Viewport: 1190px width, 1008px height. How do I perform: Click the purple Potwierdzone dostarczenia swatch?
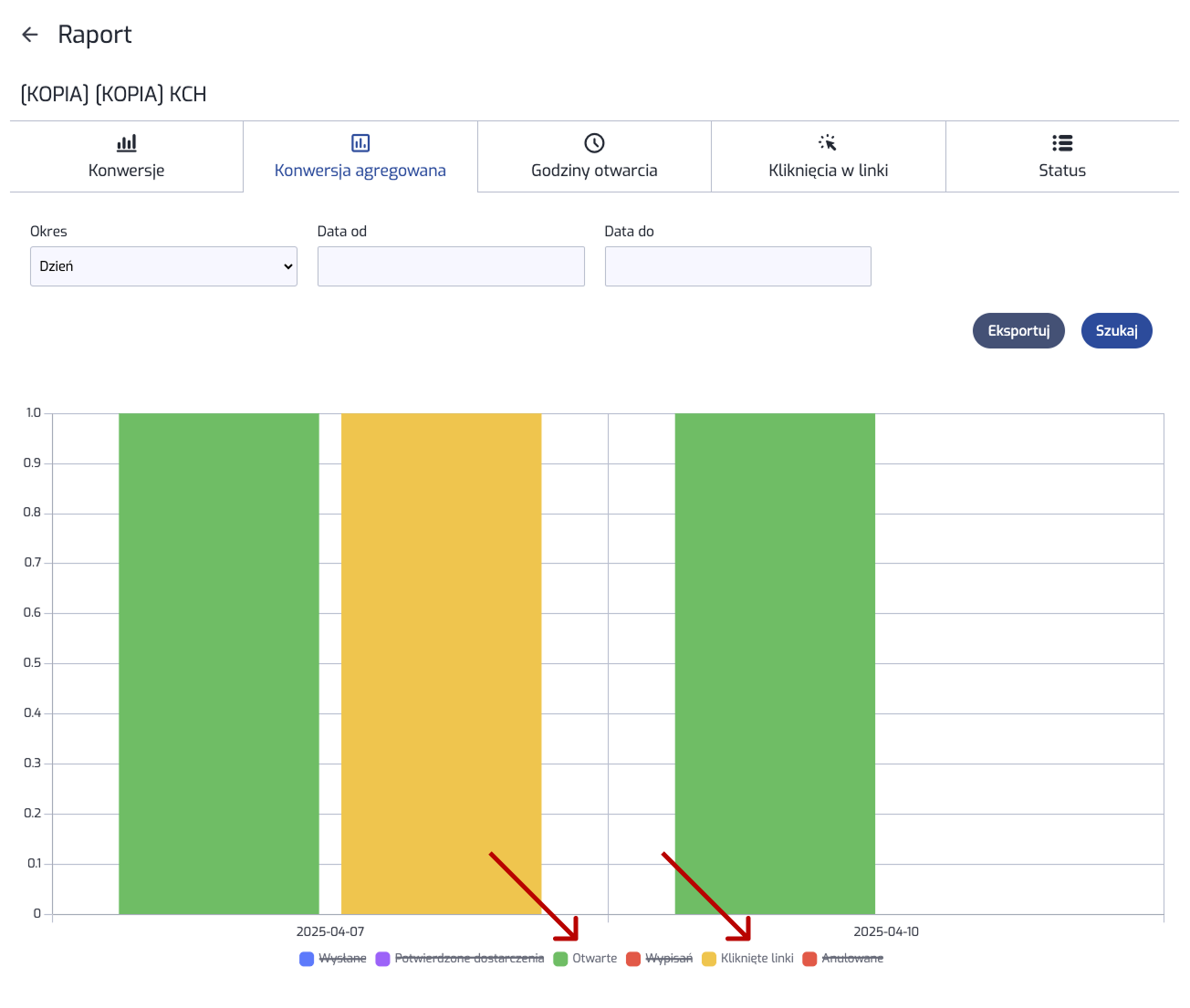pyautogui.click(x=382, y=959)
